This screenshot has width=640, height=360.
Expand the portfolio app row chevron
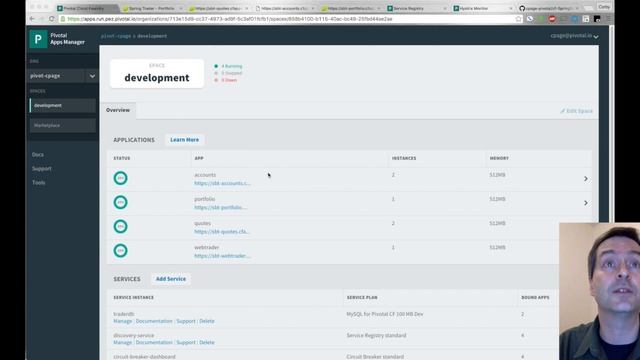click(x=586, y=203)
